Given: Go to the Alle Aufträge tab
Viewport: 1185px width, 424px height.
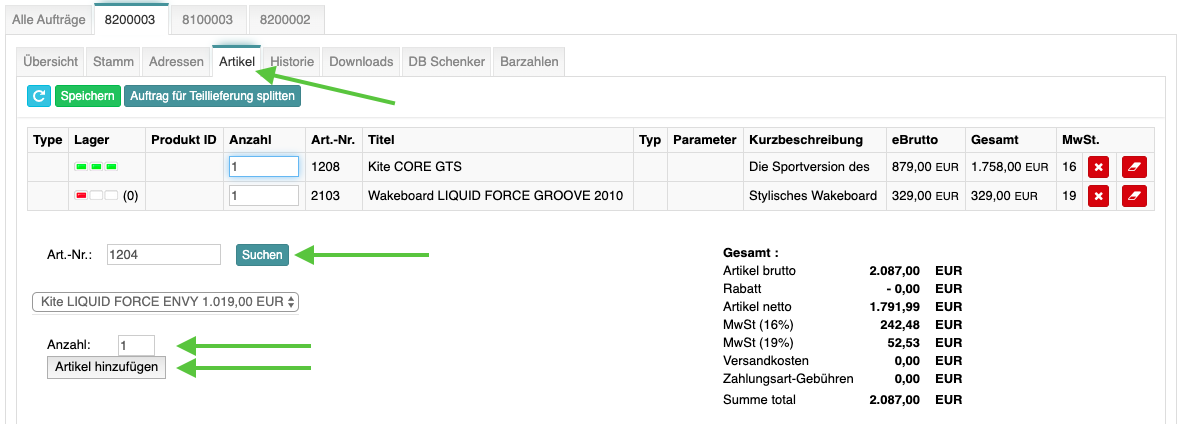Looking at the screenshot, I should click(x=48, y=20).
